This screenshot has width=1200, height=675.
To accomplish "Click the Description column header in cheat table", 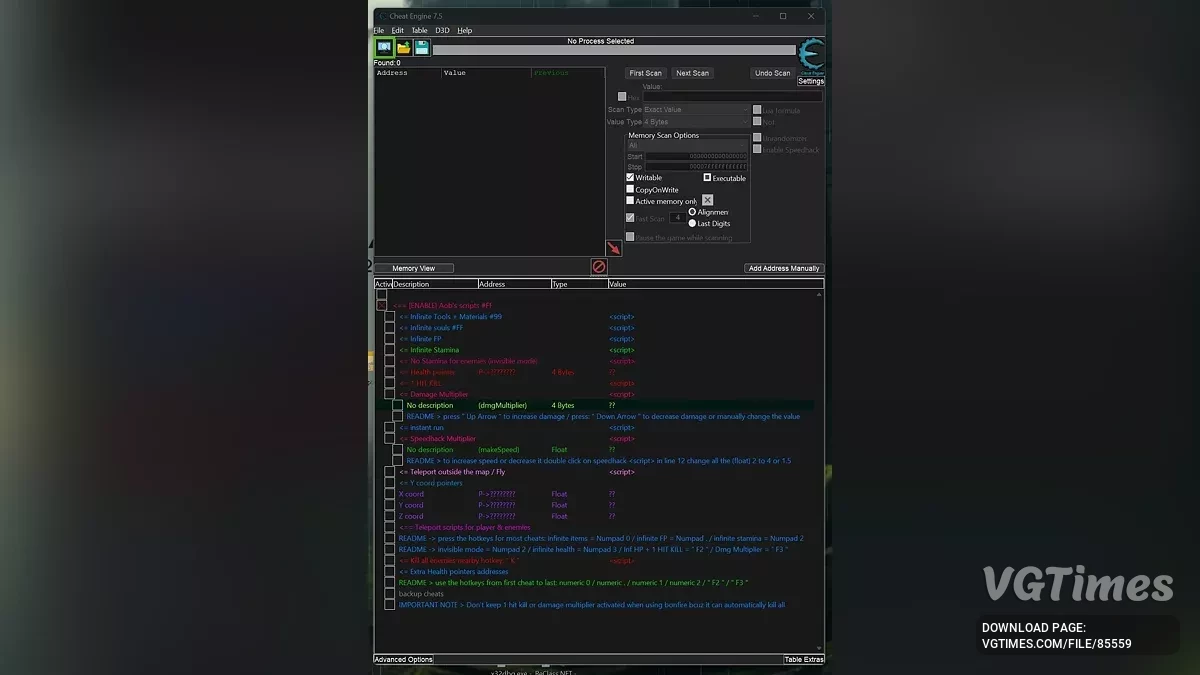I will (x=435, y=284).
